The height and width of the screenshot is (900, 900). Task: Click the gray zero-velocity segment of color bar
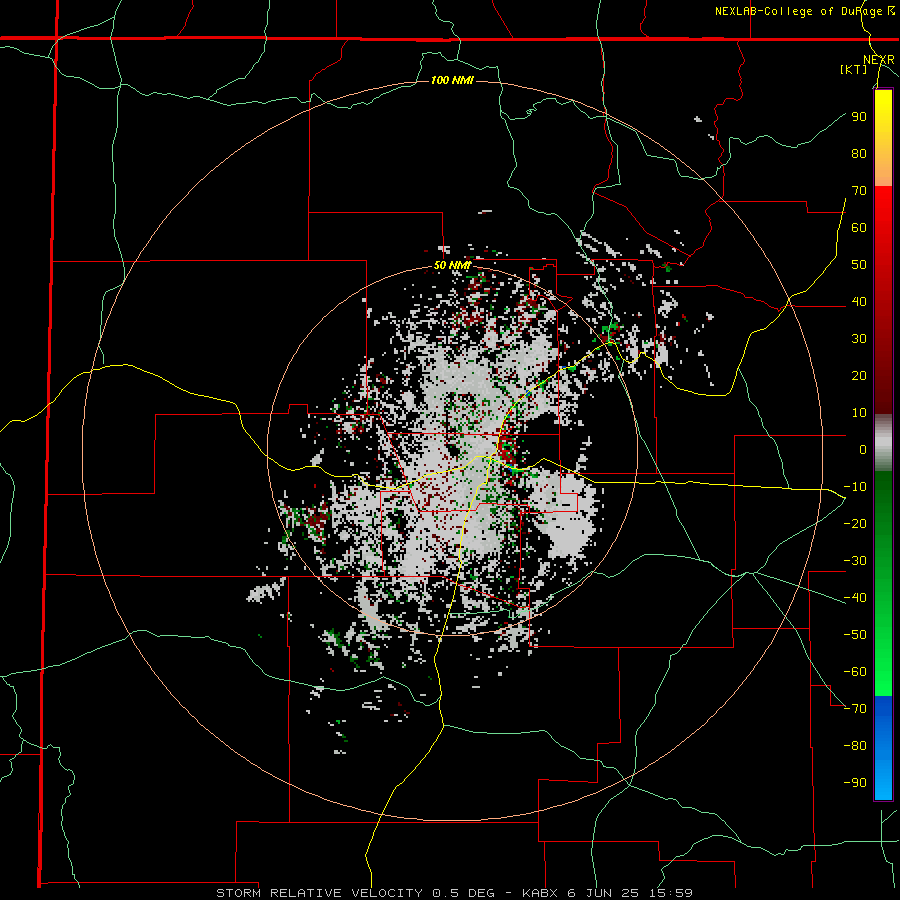[883, 443]
